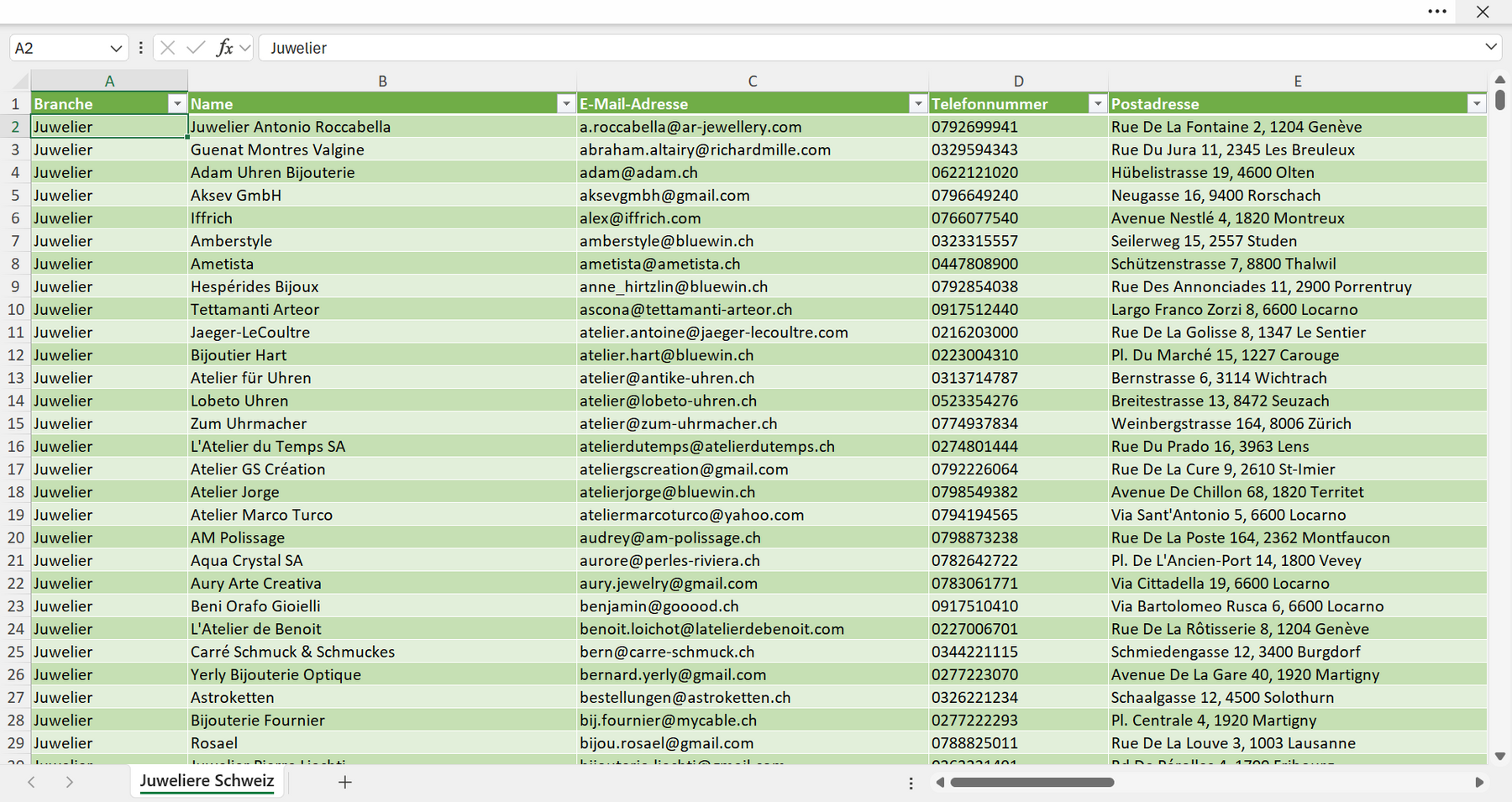Screen dimensions: 1512x802
Task: Open the Postadresse column filter dropdown
Action: coord(1477,104)
